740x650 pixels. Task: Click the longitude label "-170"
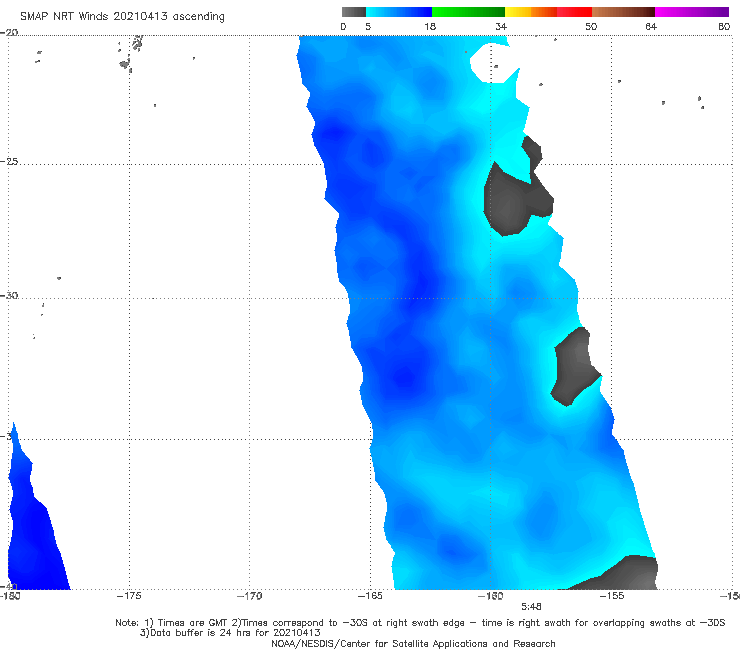point(250,596)
